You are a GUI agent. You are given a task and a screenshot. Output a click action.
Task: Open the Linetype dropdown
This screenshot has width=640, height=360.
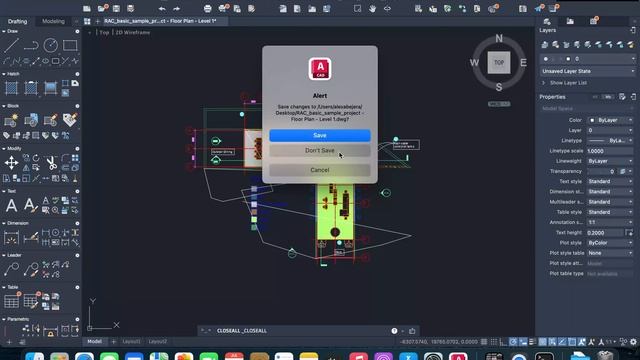pos(610,141)
